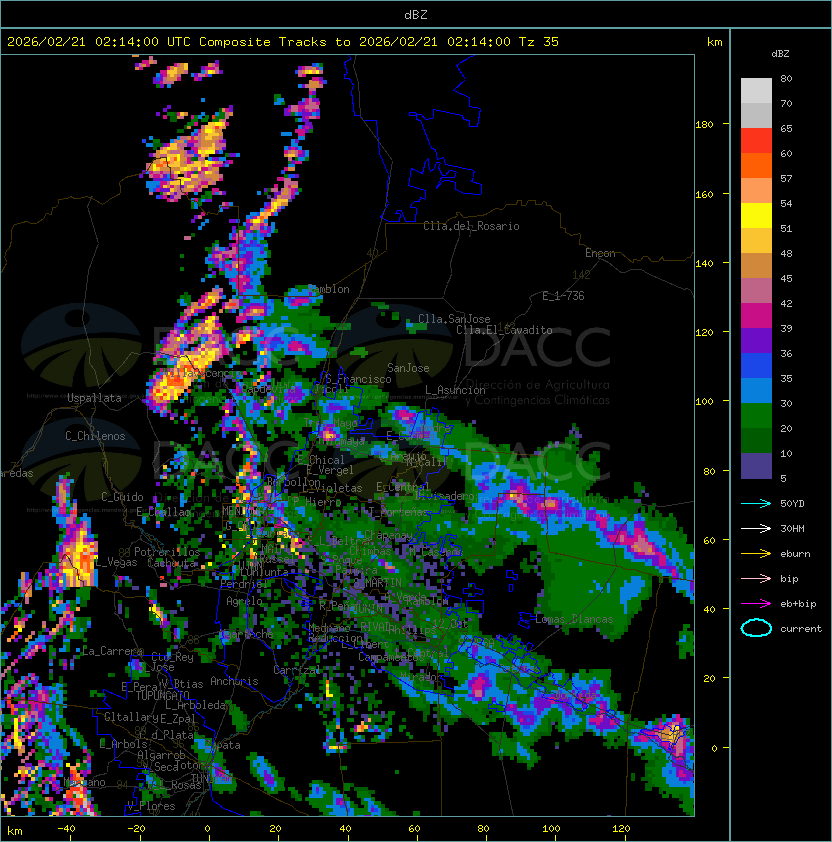Click the 'Potrerillos' map label
Screen dimensions: 832x842
click(167, 552)
